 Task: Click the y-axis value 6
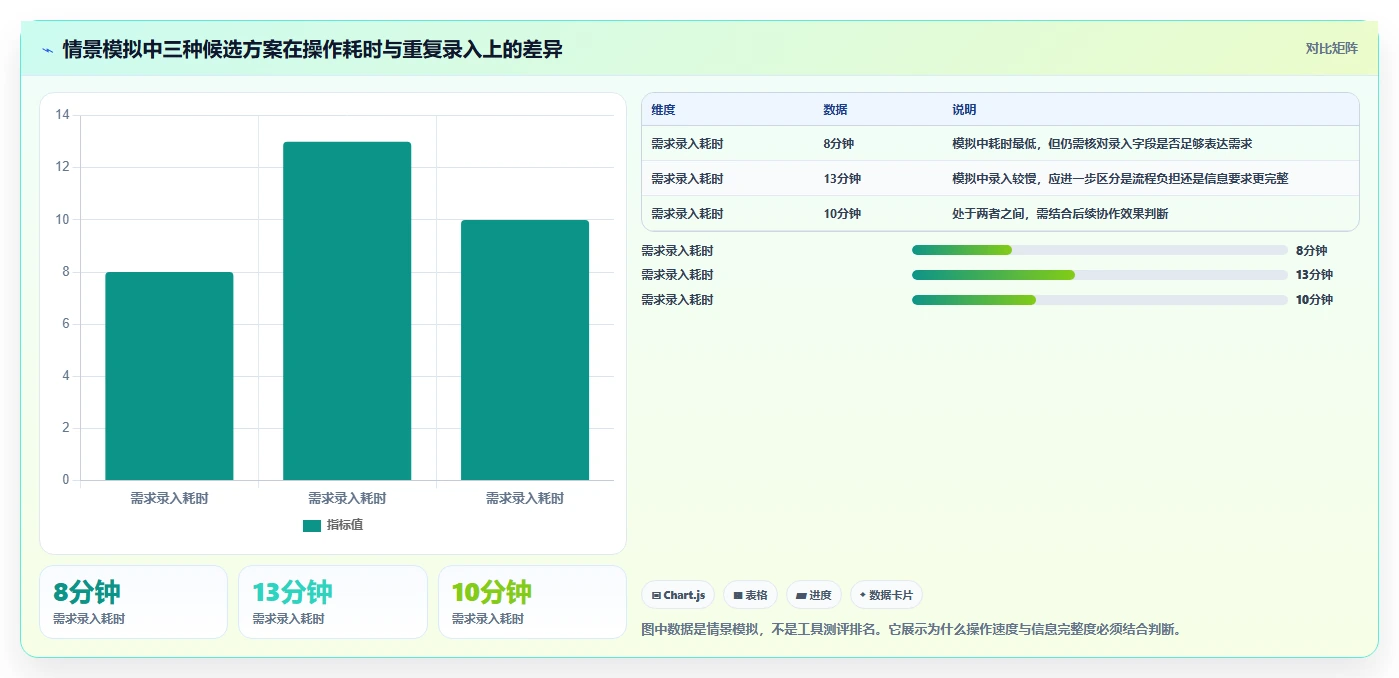click(x=66, y=324)
